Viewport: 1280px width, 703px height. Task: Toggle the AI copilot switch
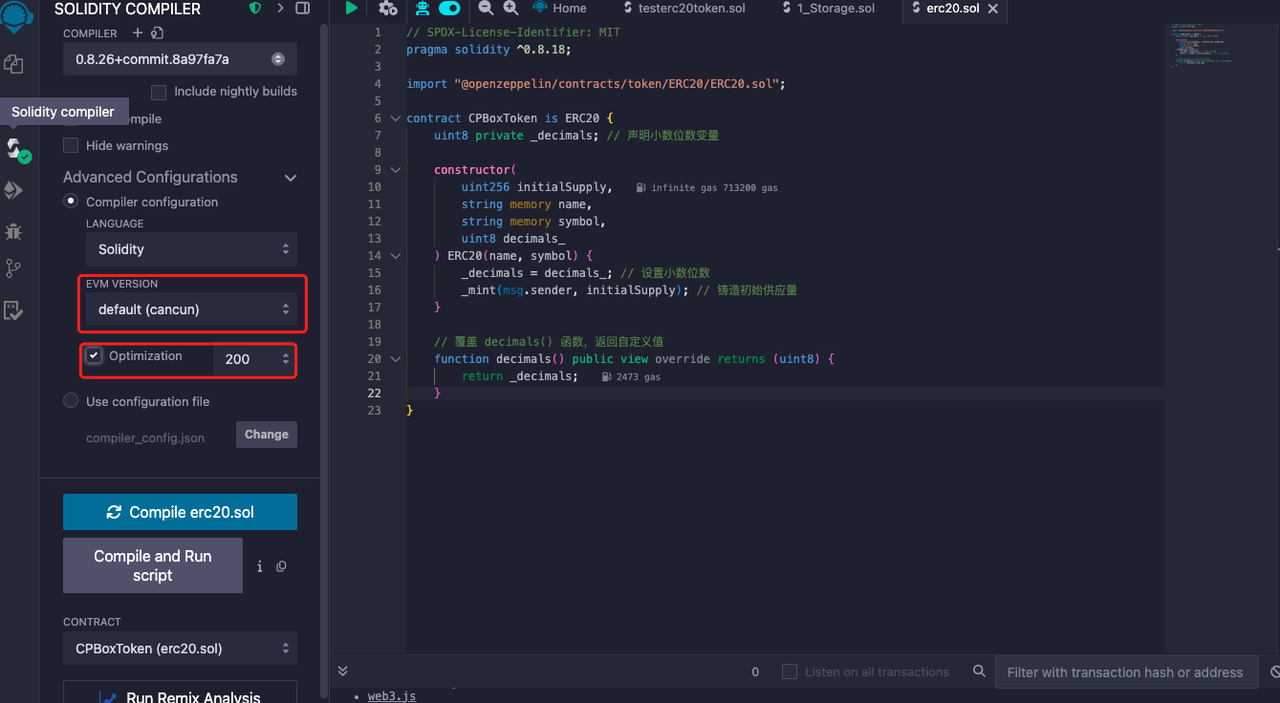(x=450, y=8)
